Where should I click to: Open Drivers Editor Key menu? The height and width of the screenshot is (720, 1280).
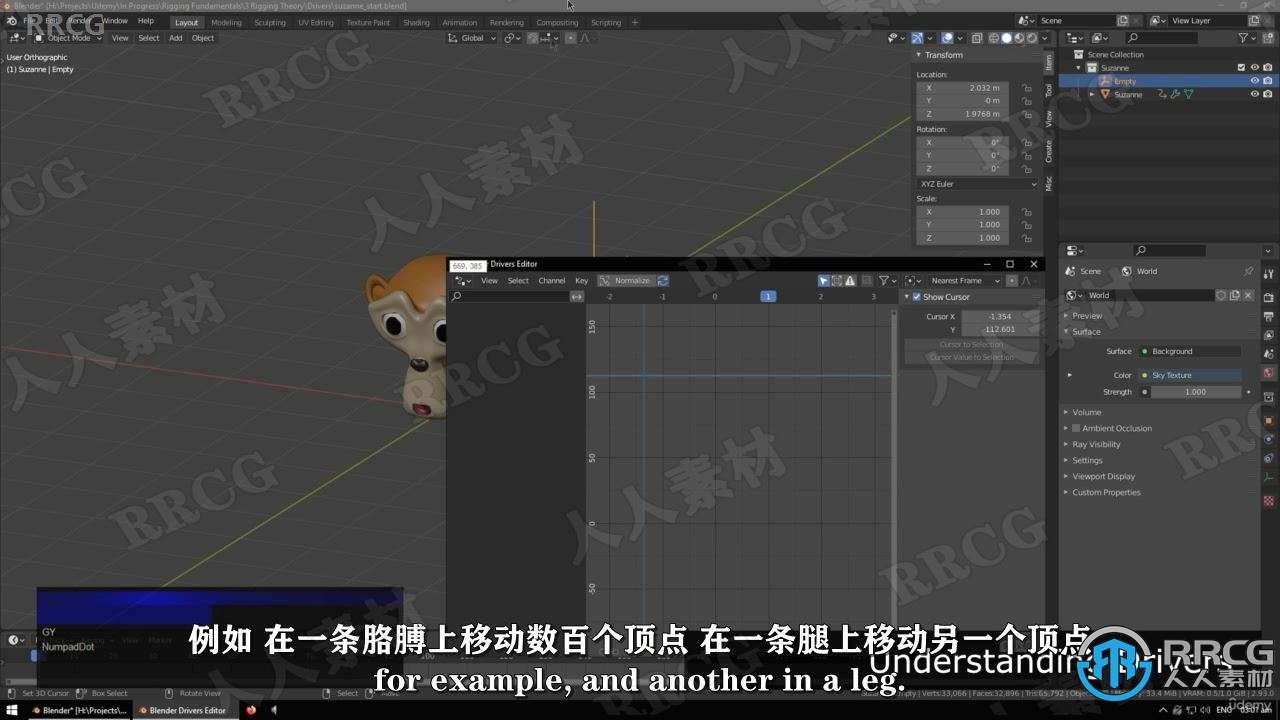coord(581,281)
